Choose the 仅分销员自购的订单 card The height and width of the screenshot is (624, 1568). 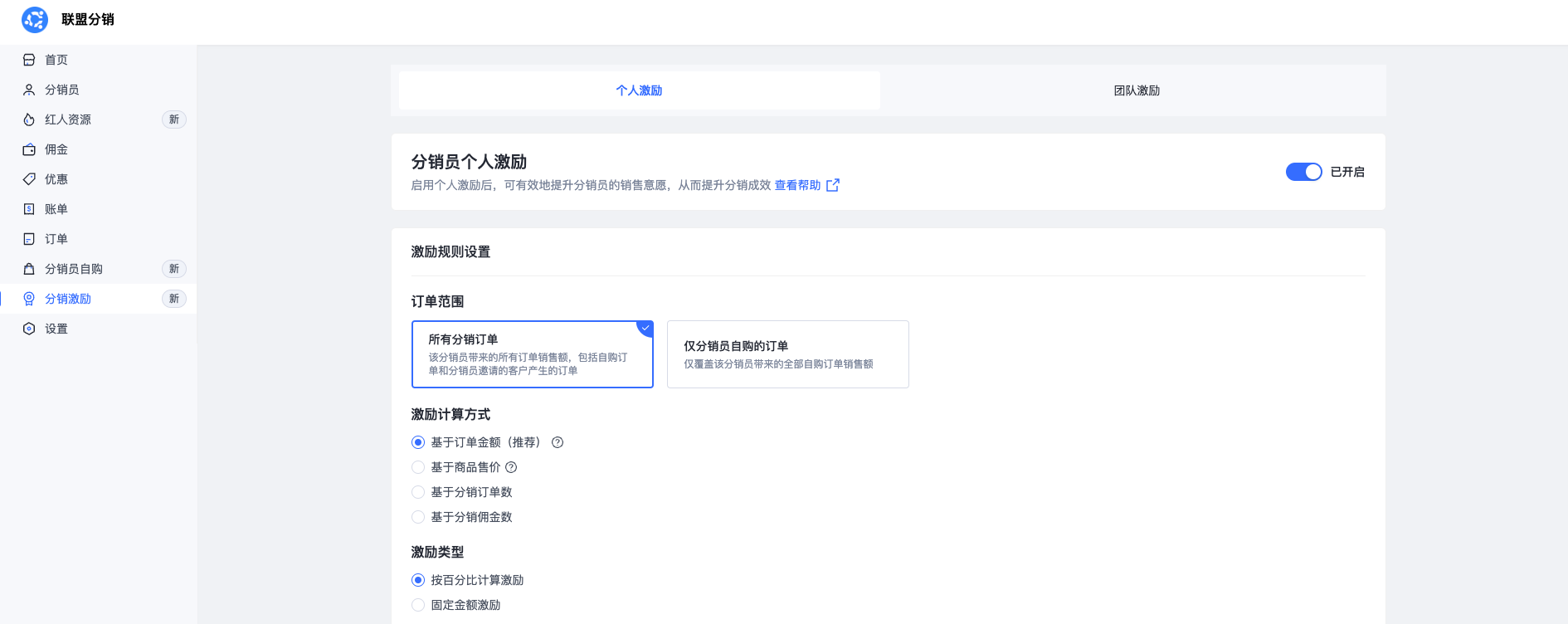[788, 354]
